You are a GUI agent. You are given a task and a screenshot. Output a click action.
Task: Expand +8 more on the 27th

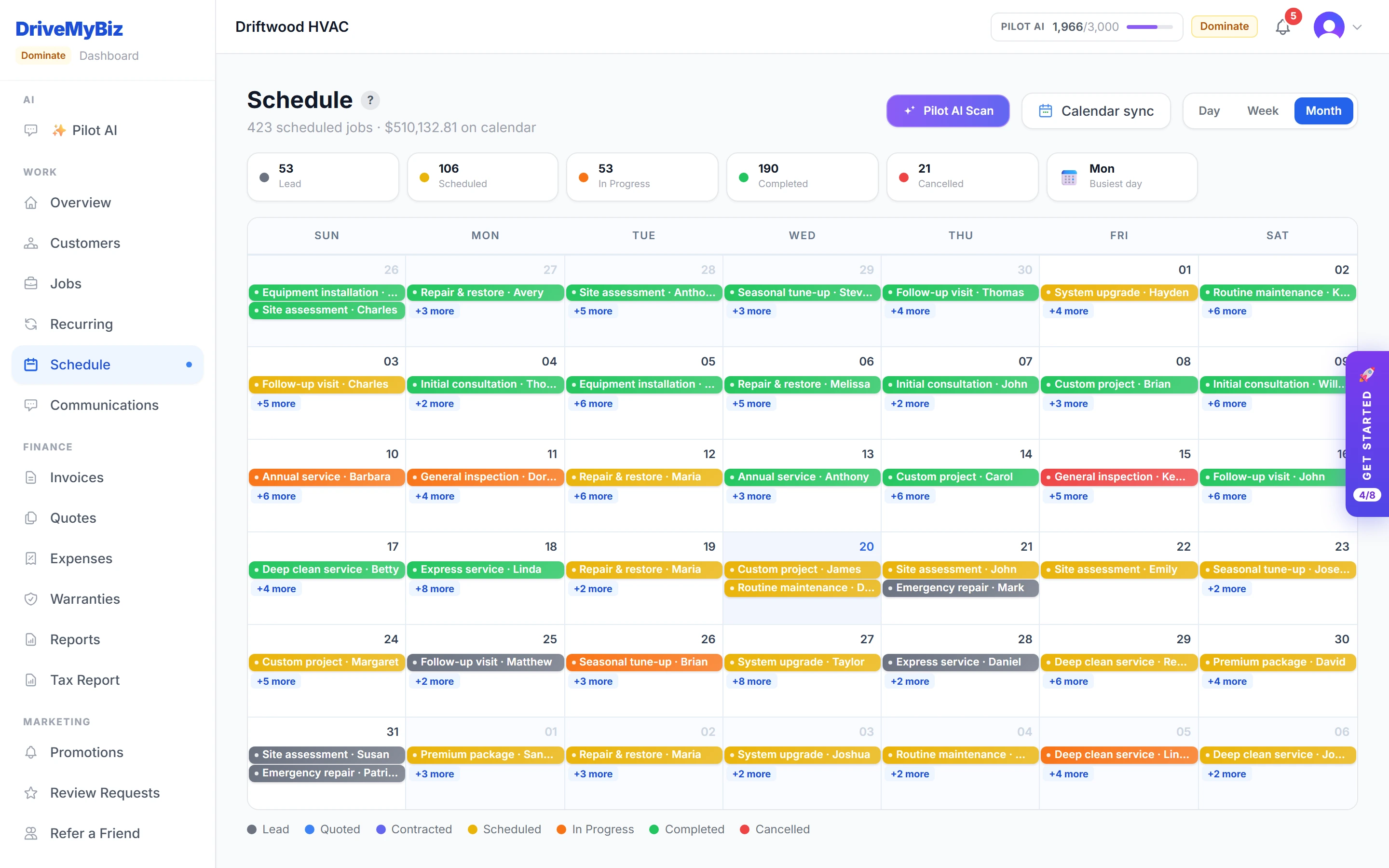tap(751, 681)
